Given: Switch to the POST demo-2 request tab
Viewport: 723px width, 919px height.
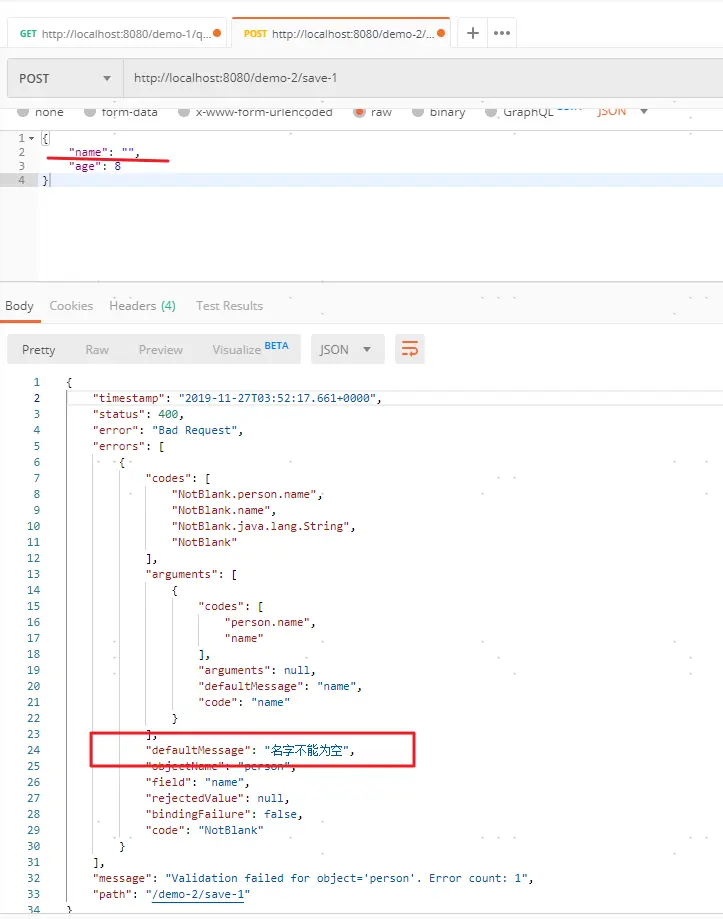Looking at the screenshot, I should pyautogui.click(x=341, y=33).
